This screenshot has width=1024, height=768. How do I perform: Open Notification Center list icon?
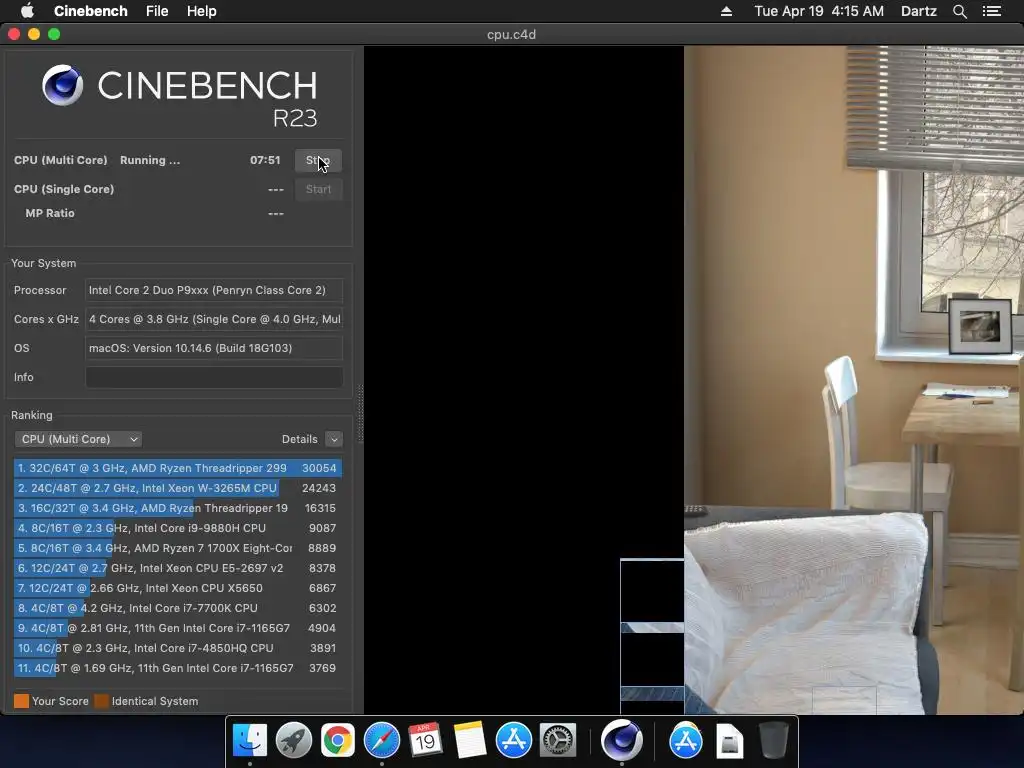point(991,11)
